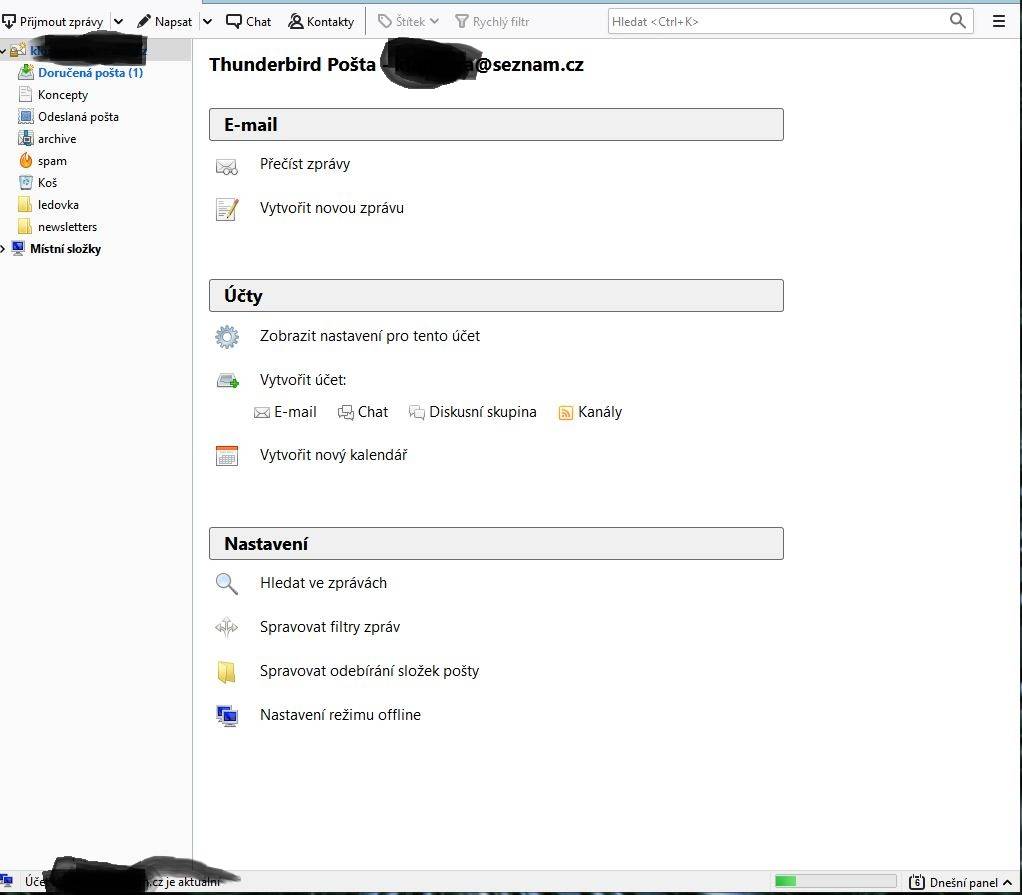
Task: Click the Přečíst zprávy link
Action: (x=304, y=164)
